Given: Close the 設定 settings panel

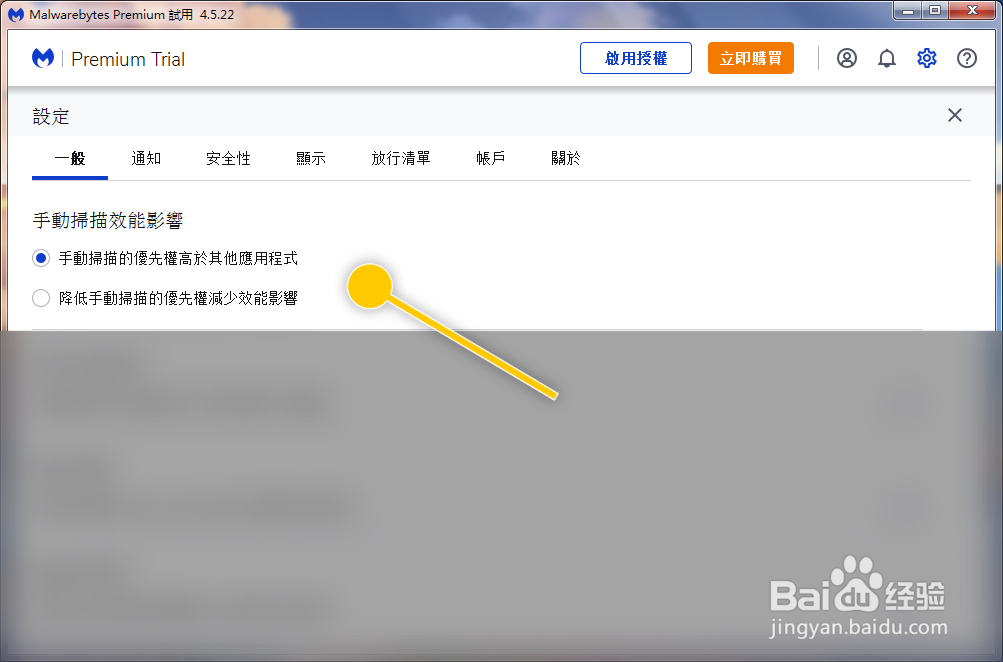Looking at the screenshot, I should point(954,115).
